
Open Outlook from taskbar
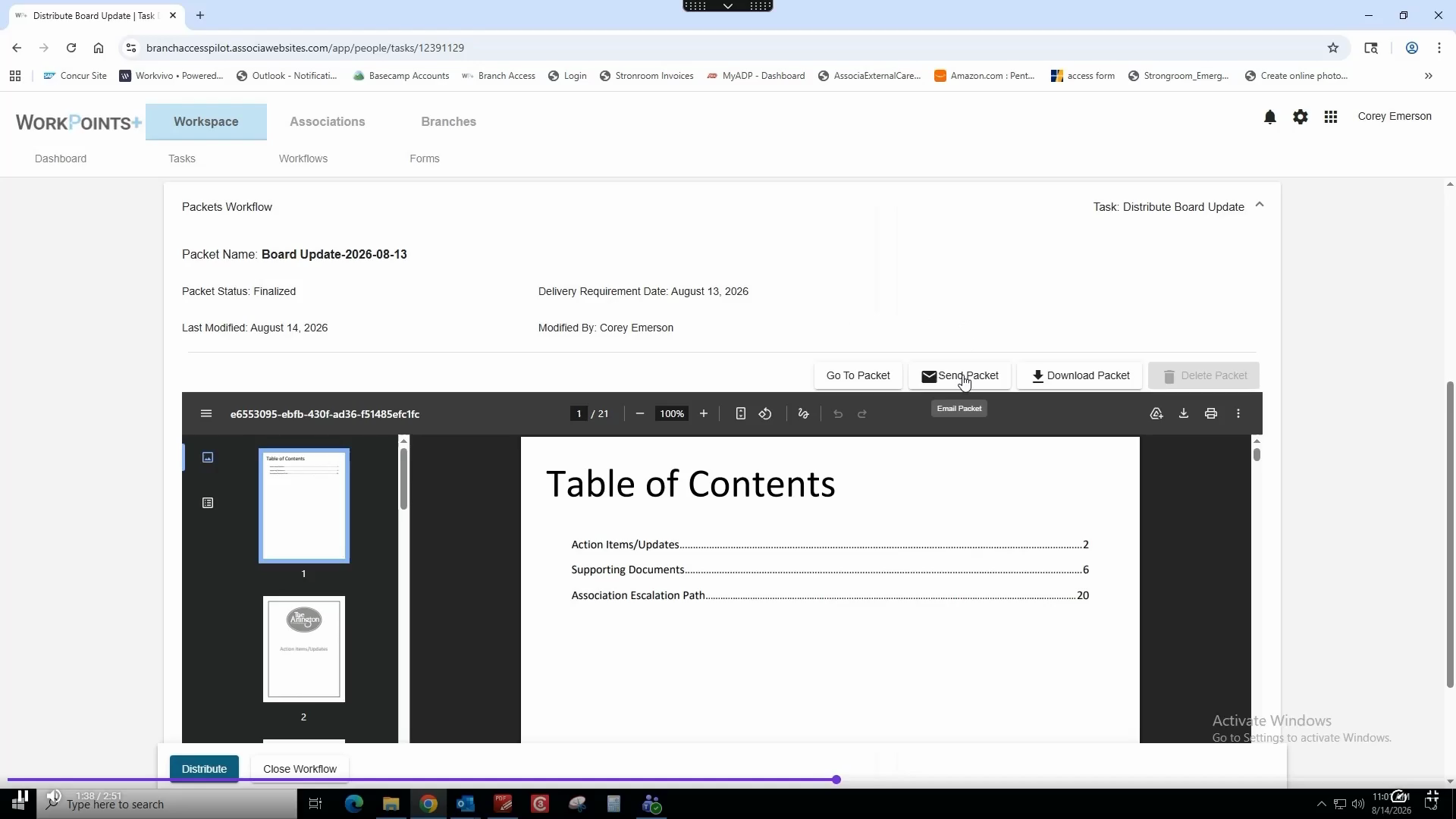click(x=466, y=804)
